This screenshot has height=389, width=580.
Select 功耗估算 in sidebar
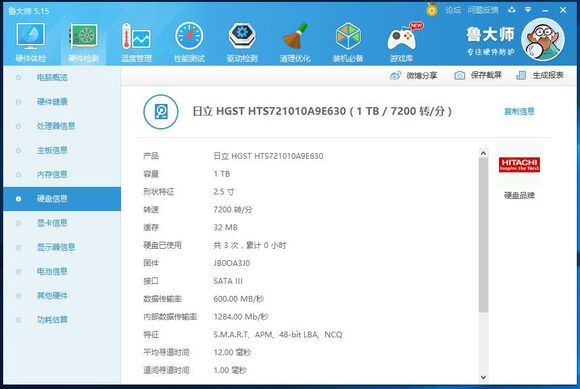point(62,319)
